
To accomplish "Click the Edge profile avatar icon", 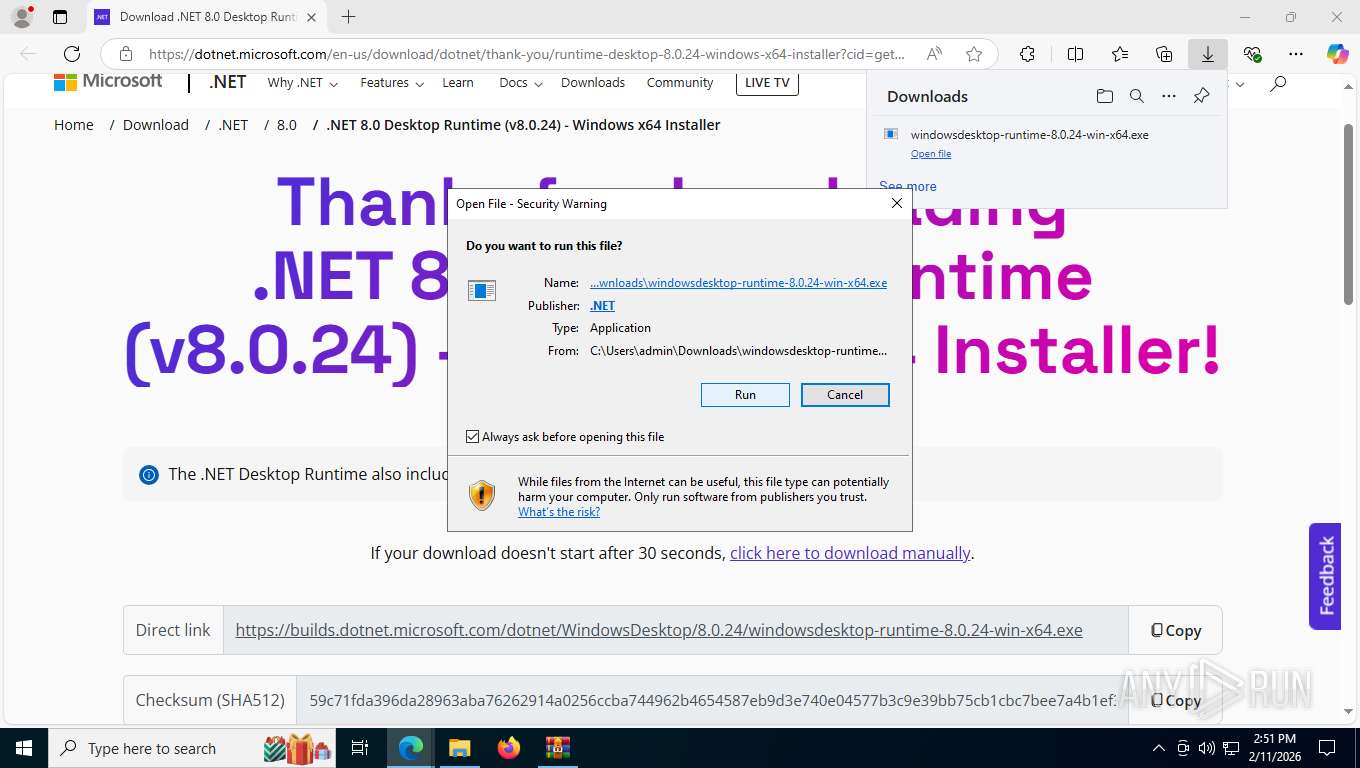I will (x=21, y=17).
